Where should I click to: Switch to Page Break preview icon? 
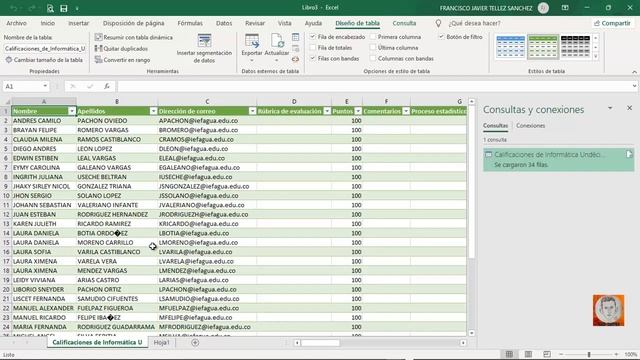(547, 354)
